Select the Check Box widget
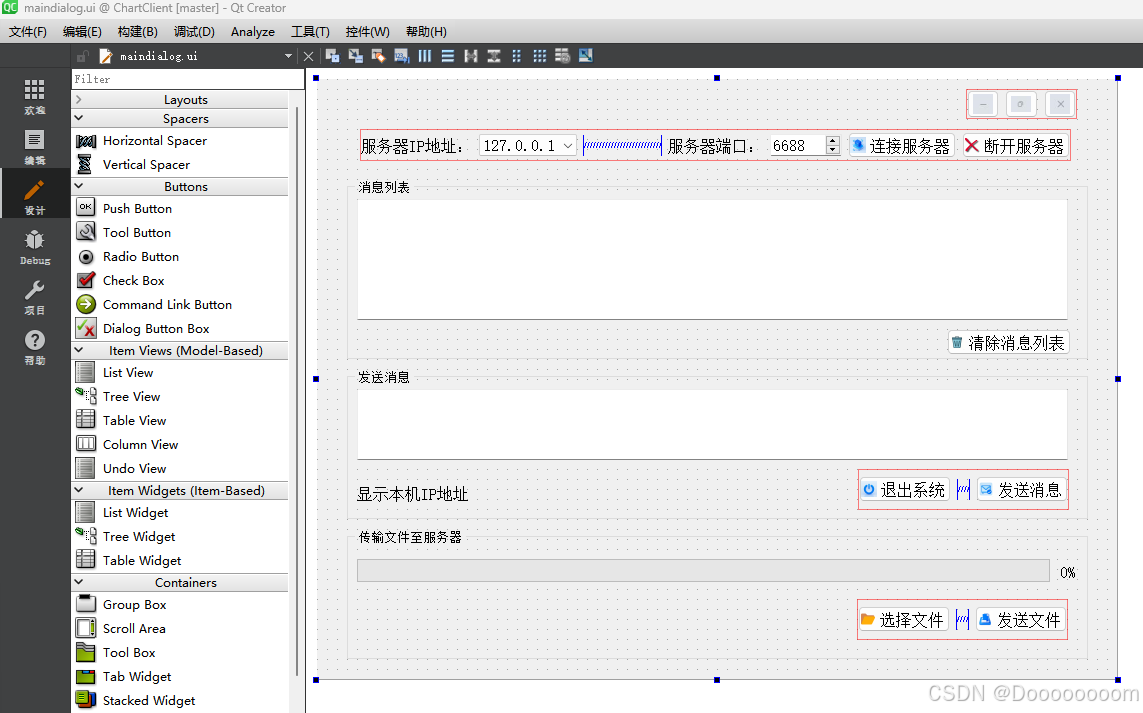1143x713 pixels. tap(130, 280)
